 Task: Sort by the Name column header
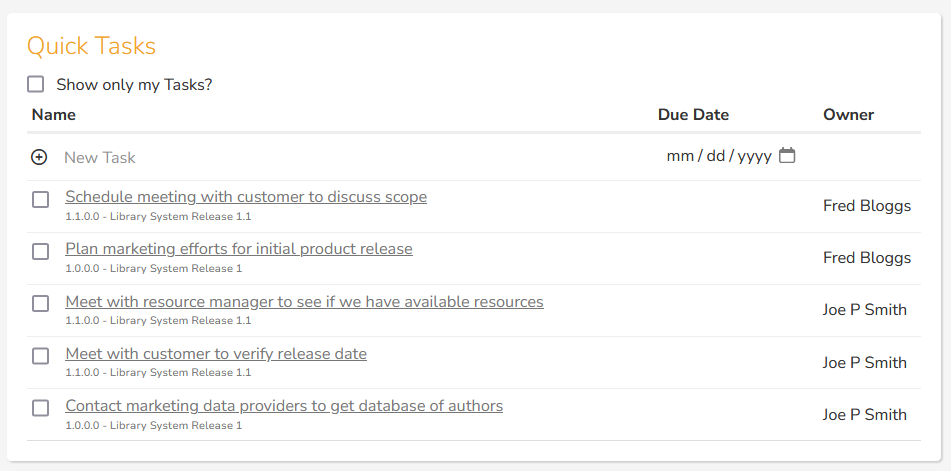click(x=54, y=115)
